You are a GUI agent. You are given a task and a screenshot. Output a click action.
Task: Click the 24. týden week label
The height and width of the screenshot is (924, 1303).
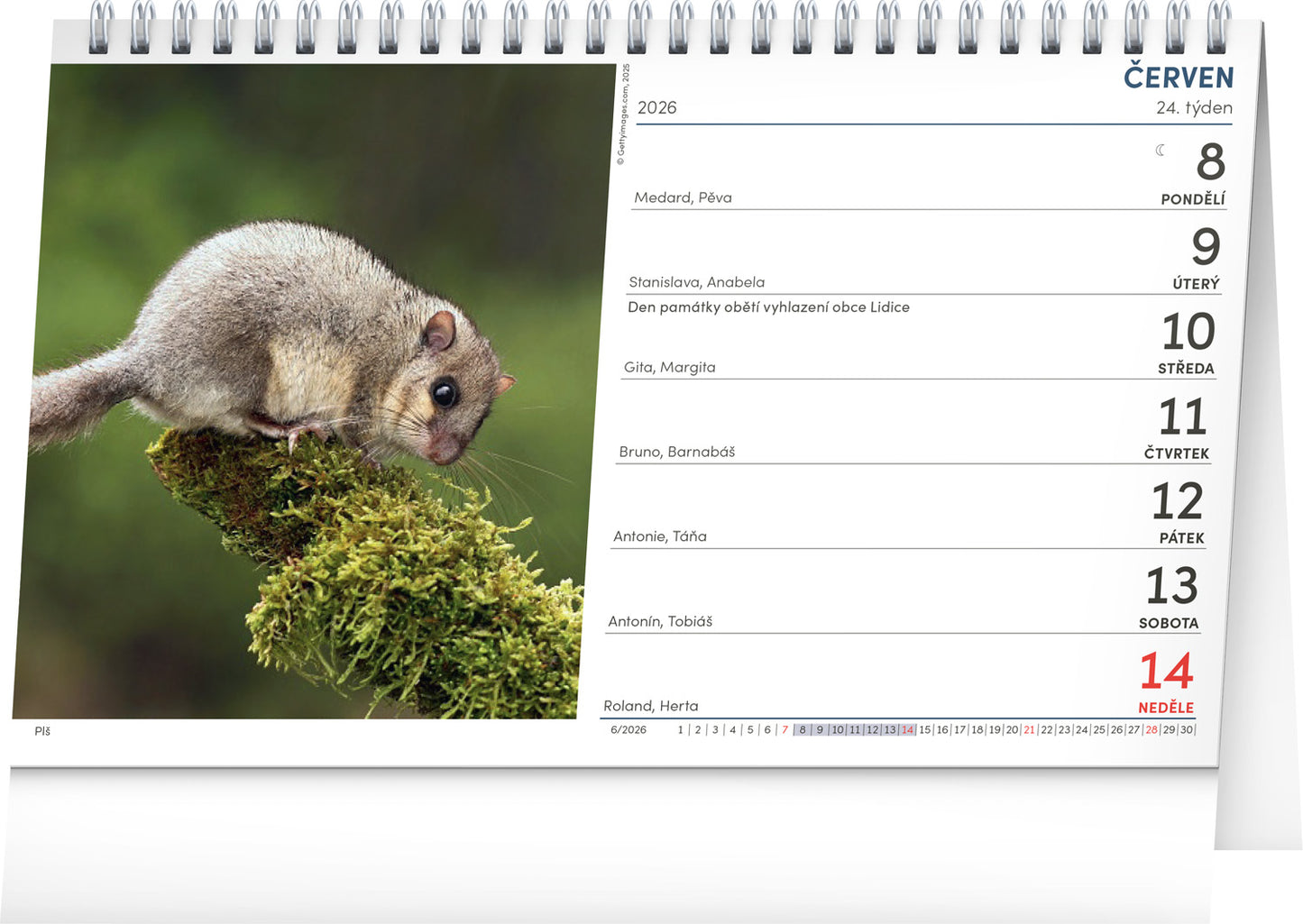pyautogui.click(x=1193, y=108)
